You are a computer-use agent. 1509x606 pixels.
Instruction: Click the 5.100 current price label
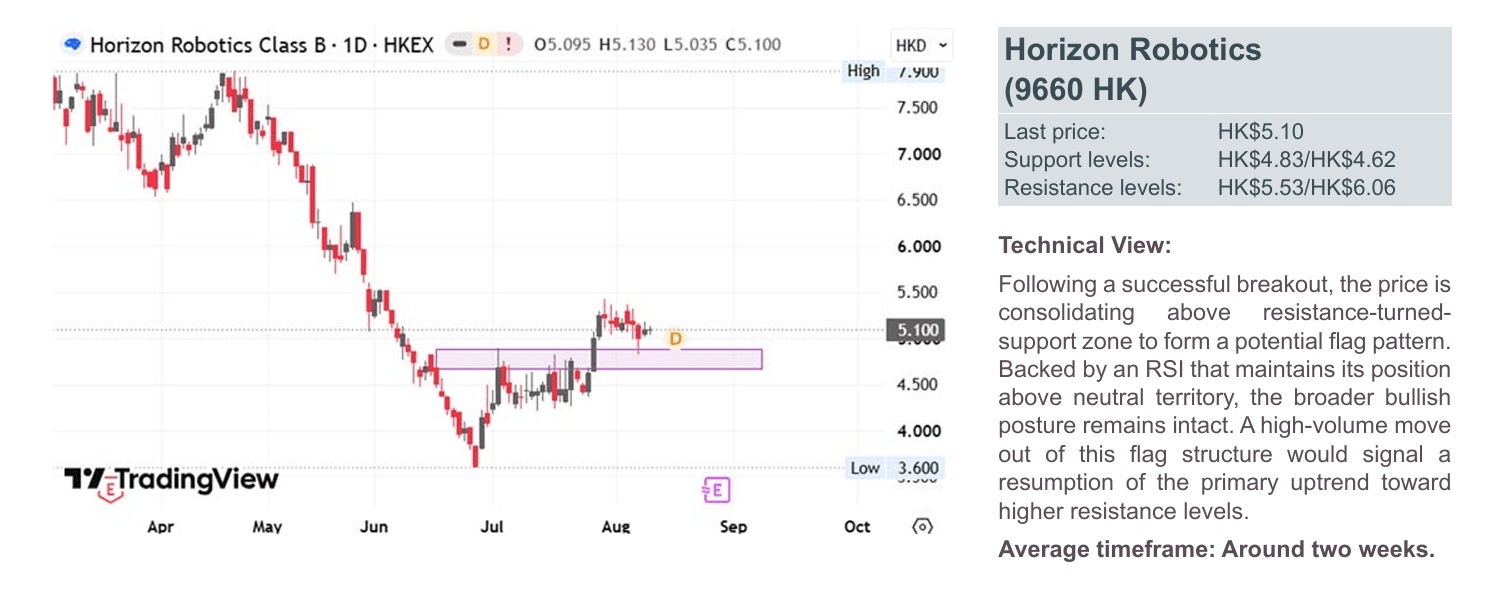click(x=915, y=331)
